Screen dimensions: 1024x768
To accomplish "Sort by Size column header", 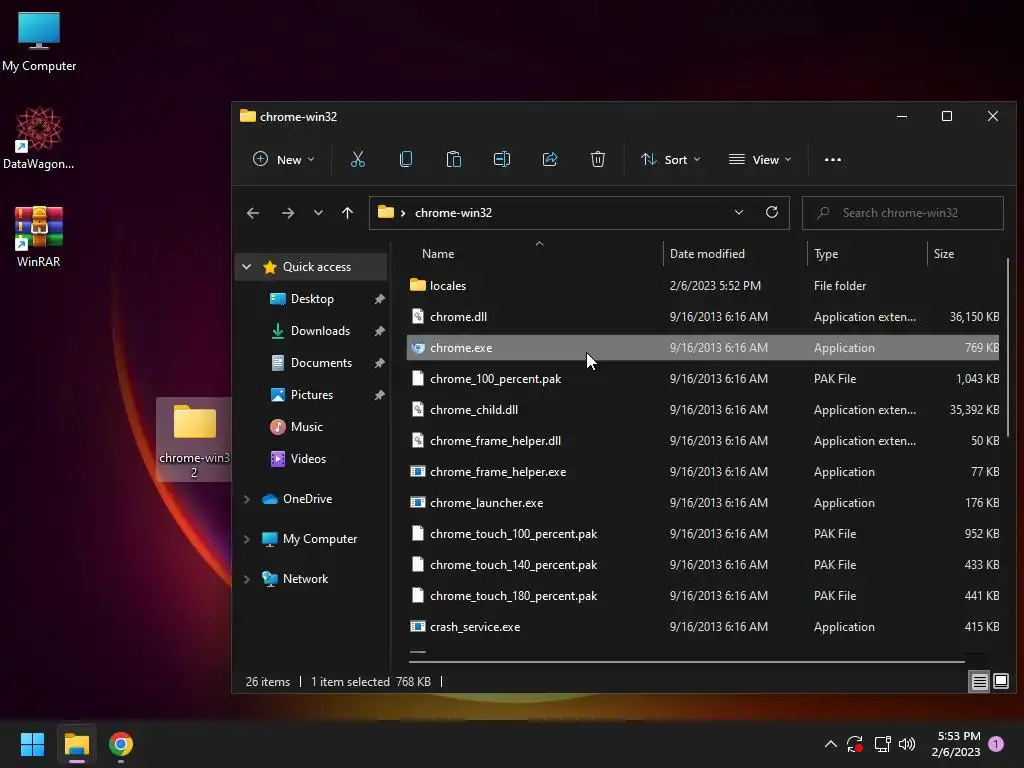I will [944, 253].
